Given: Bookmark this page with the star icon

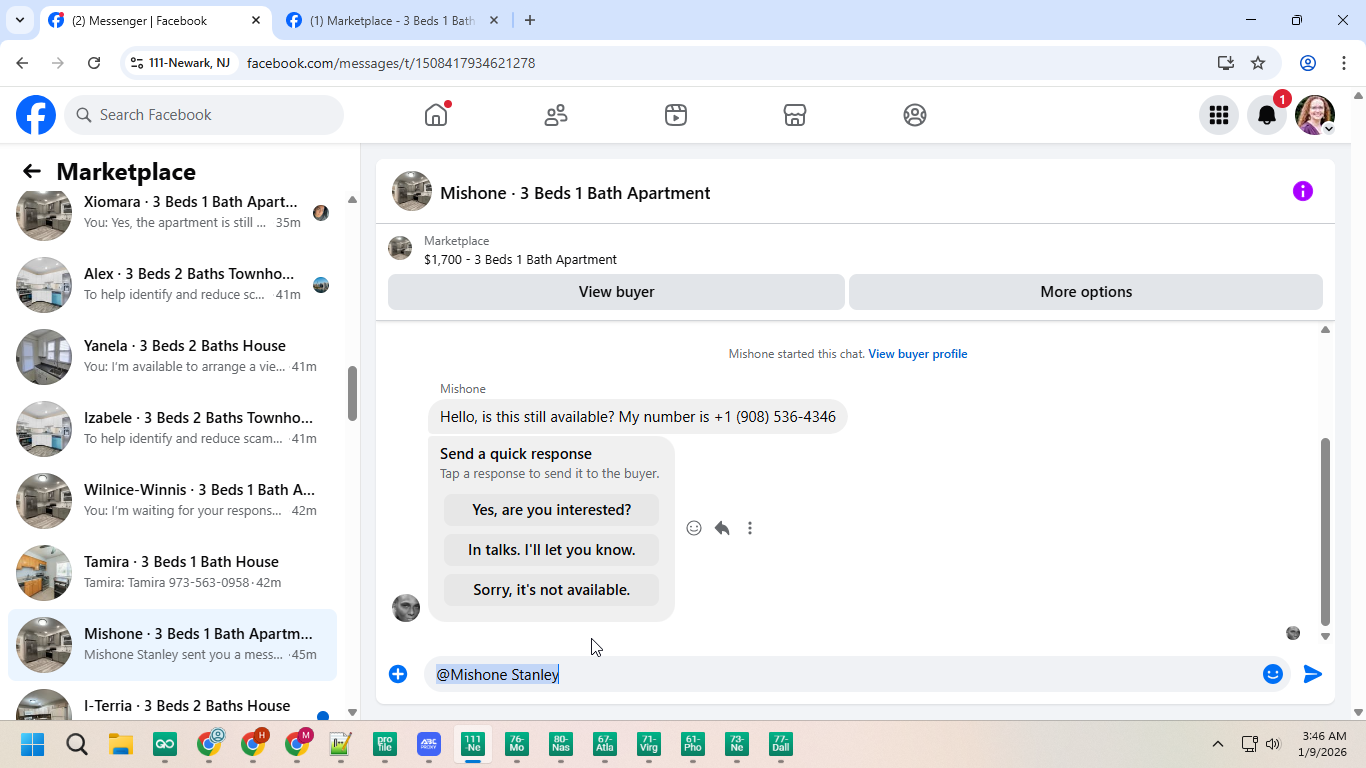Looking at the screenshot, I should point(1258,63).
